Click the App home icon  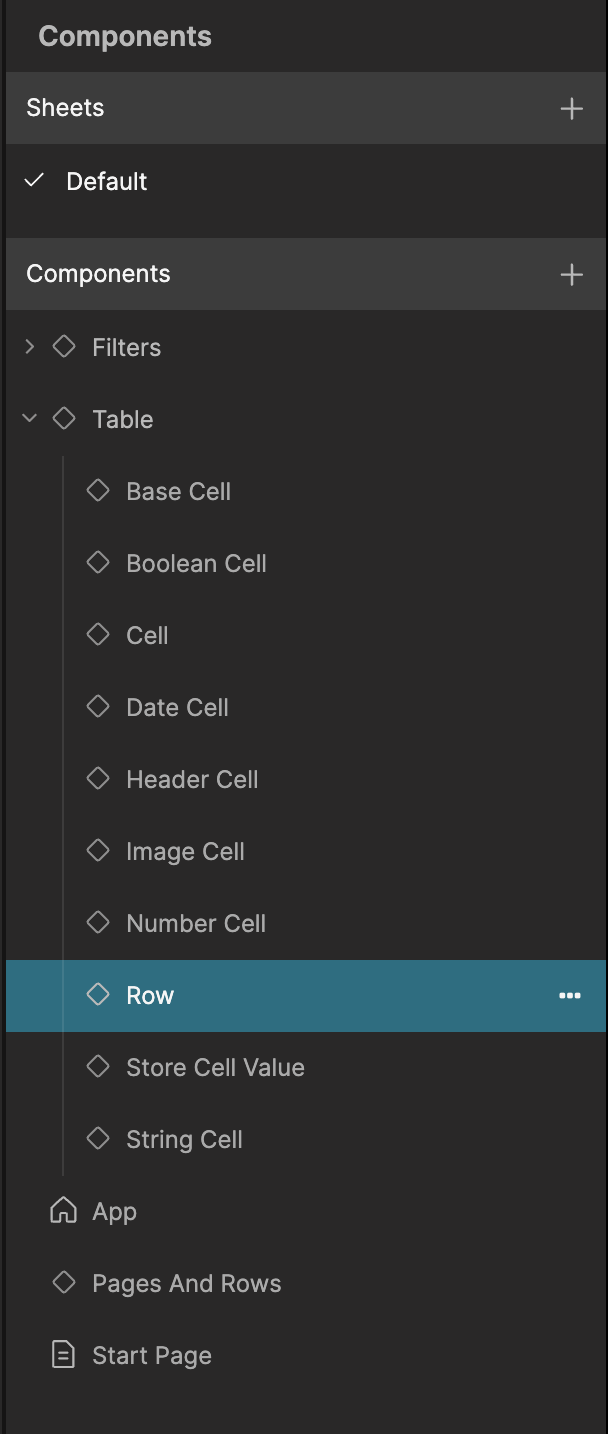63,1211
